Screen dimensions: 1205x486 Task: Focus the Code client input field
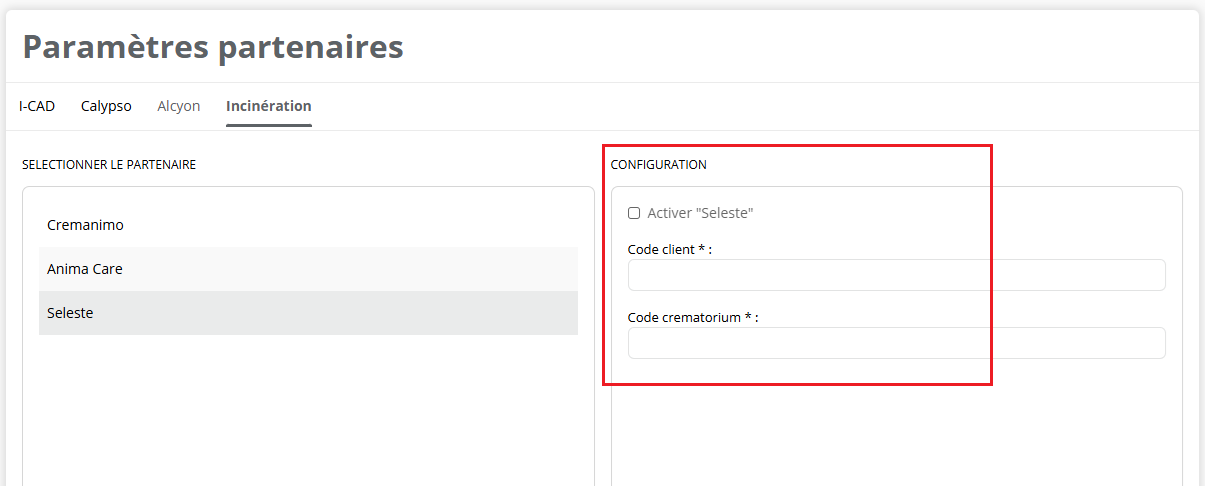click(896, 275)
